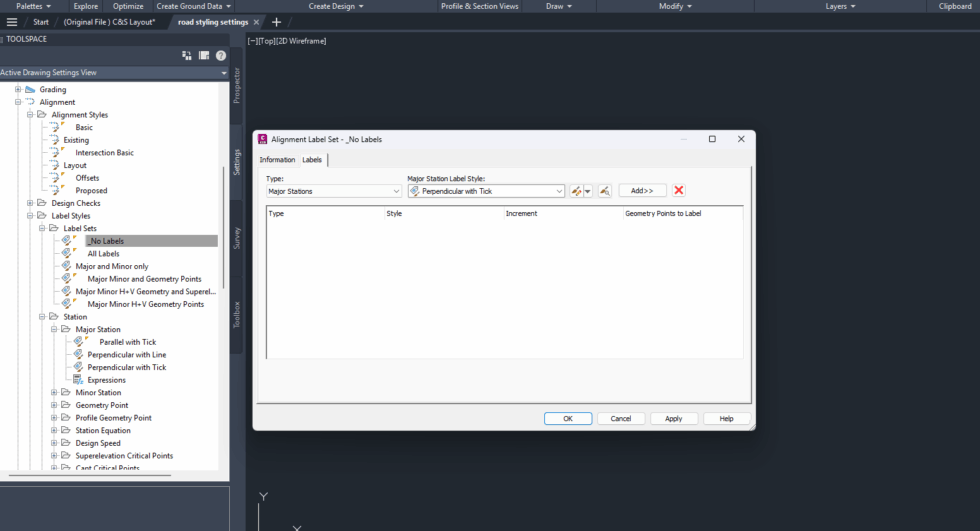Viewport: 980px width, 531px height.
Task: Open the Major Station Label Style dropdown
Action: click(486, 191)
